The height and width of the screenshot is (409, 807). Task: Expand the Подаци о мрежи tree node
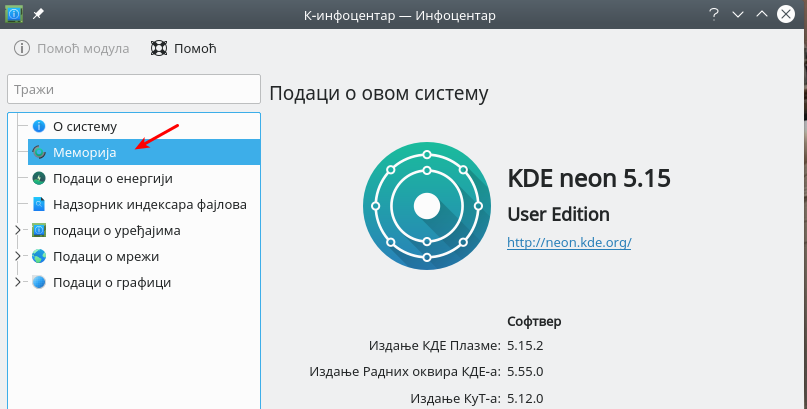(17, 256)
